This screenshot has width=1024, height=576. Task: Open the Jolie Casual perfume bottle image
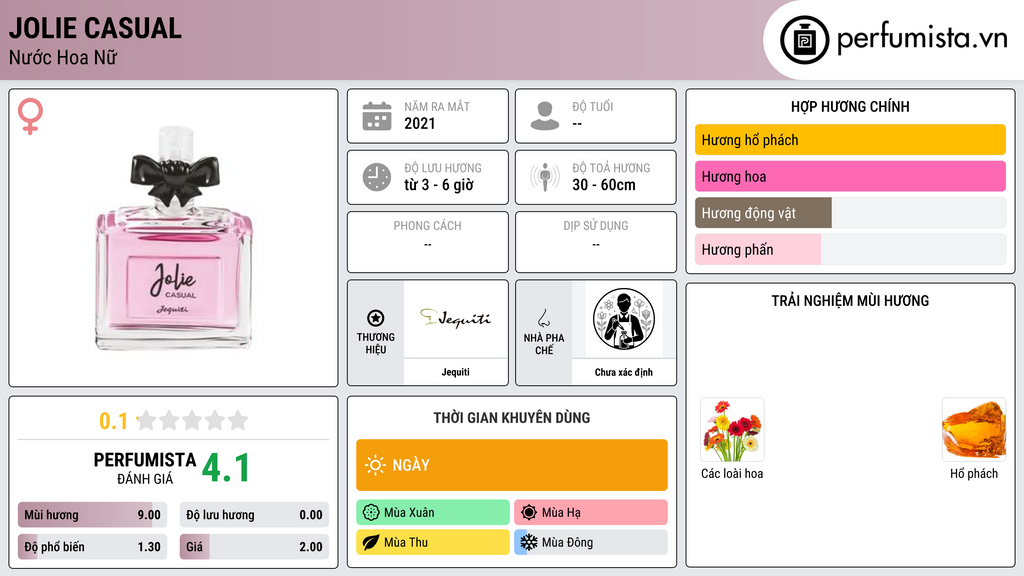(173, 238)
